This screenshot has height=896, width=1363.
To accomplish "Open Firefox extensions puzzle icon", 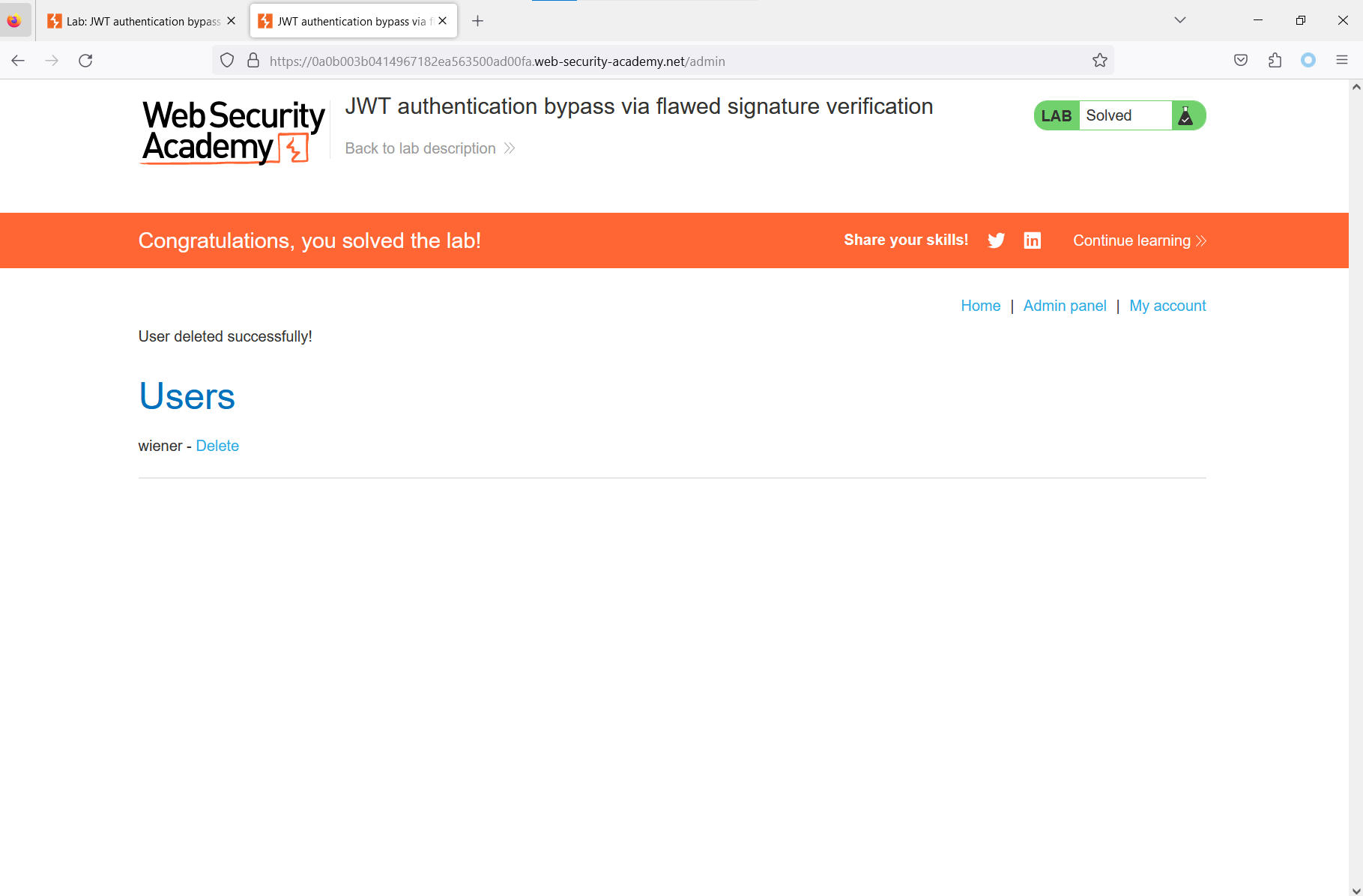I will pyautogui.click(x=1275, y=61).
